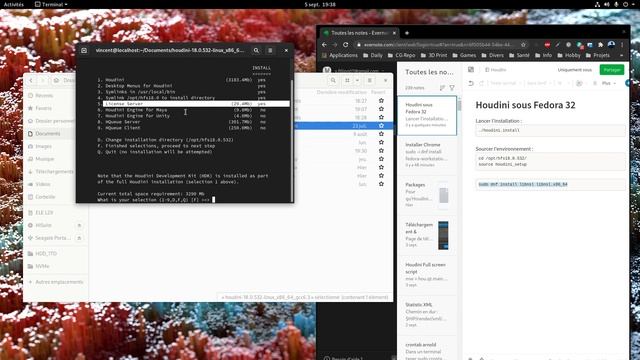Expand the note to full screen
The width and height of the screenshot is (640, 360).
coord(471,70)
